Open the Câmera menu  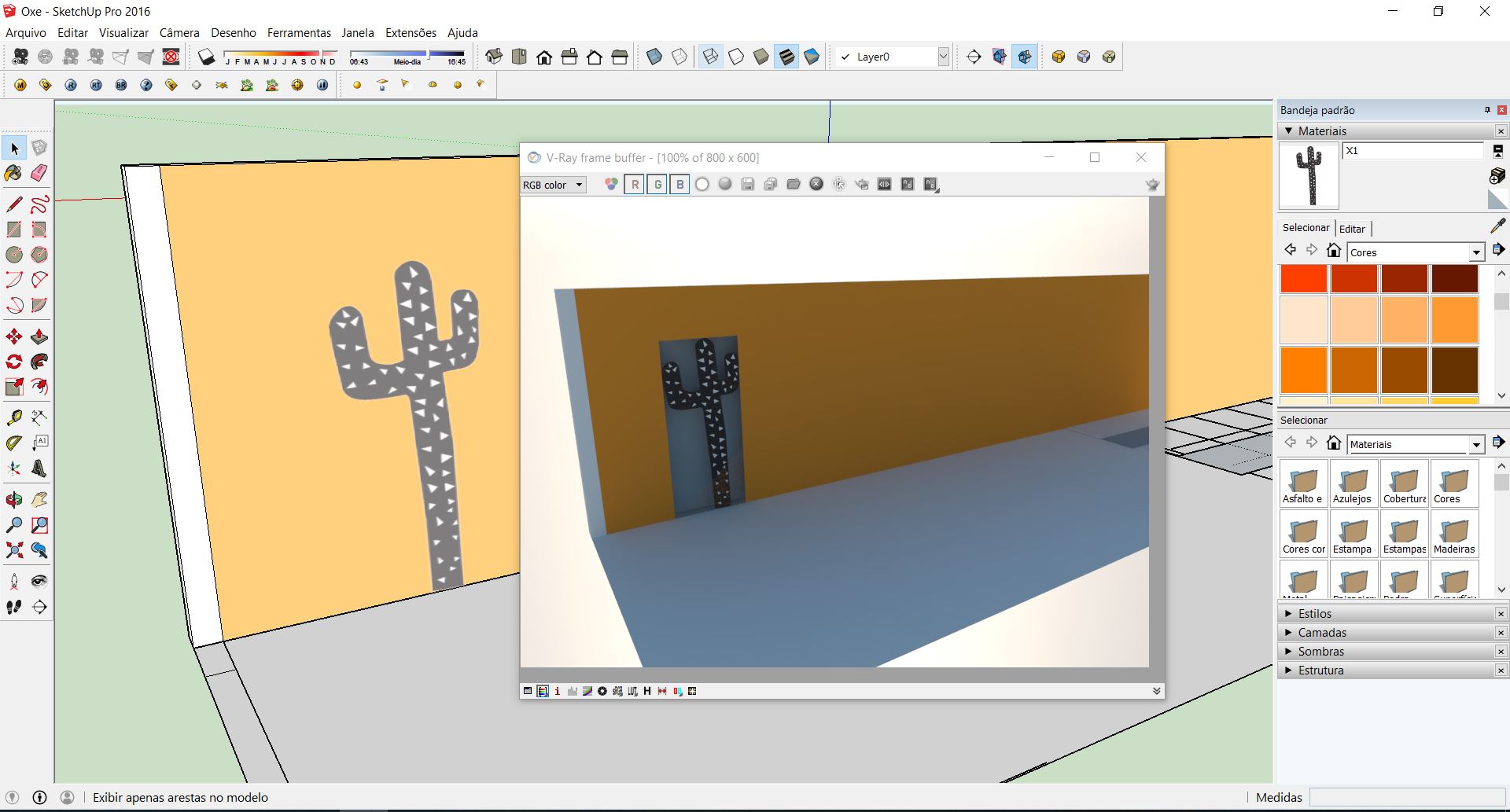[179, 32]
